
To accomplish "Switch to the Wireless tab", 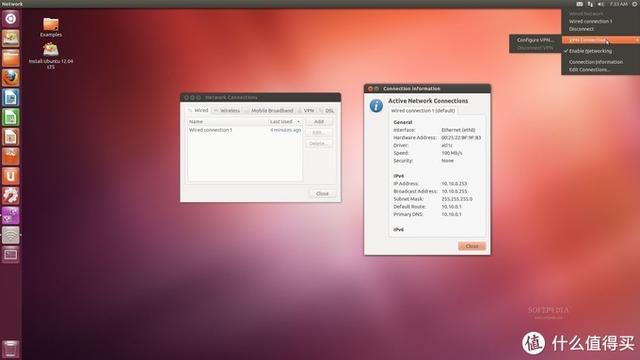I will pos(227,111).
